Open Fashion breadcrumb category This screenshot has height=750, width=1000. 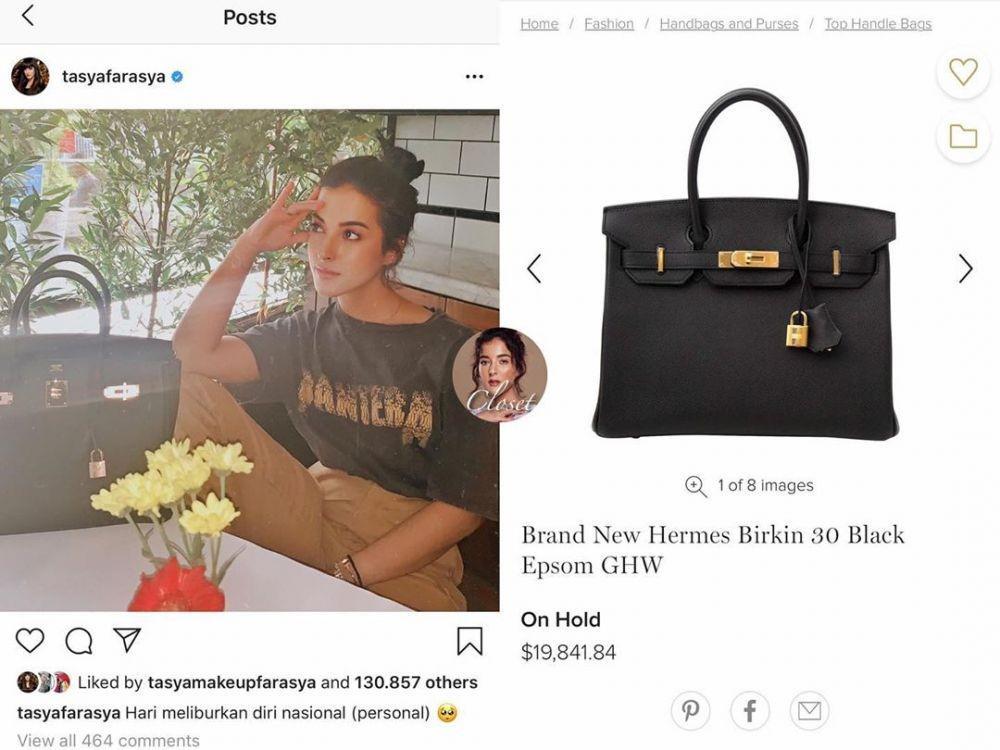click(x=609, y=24)
